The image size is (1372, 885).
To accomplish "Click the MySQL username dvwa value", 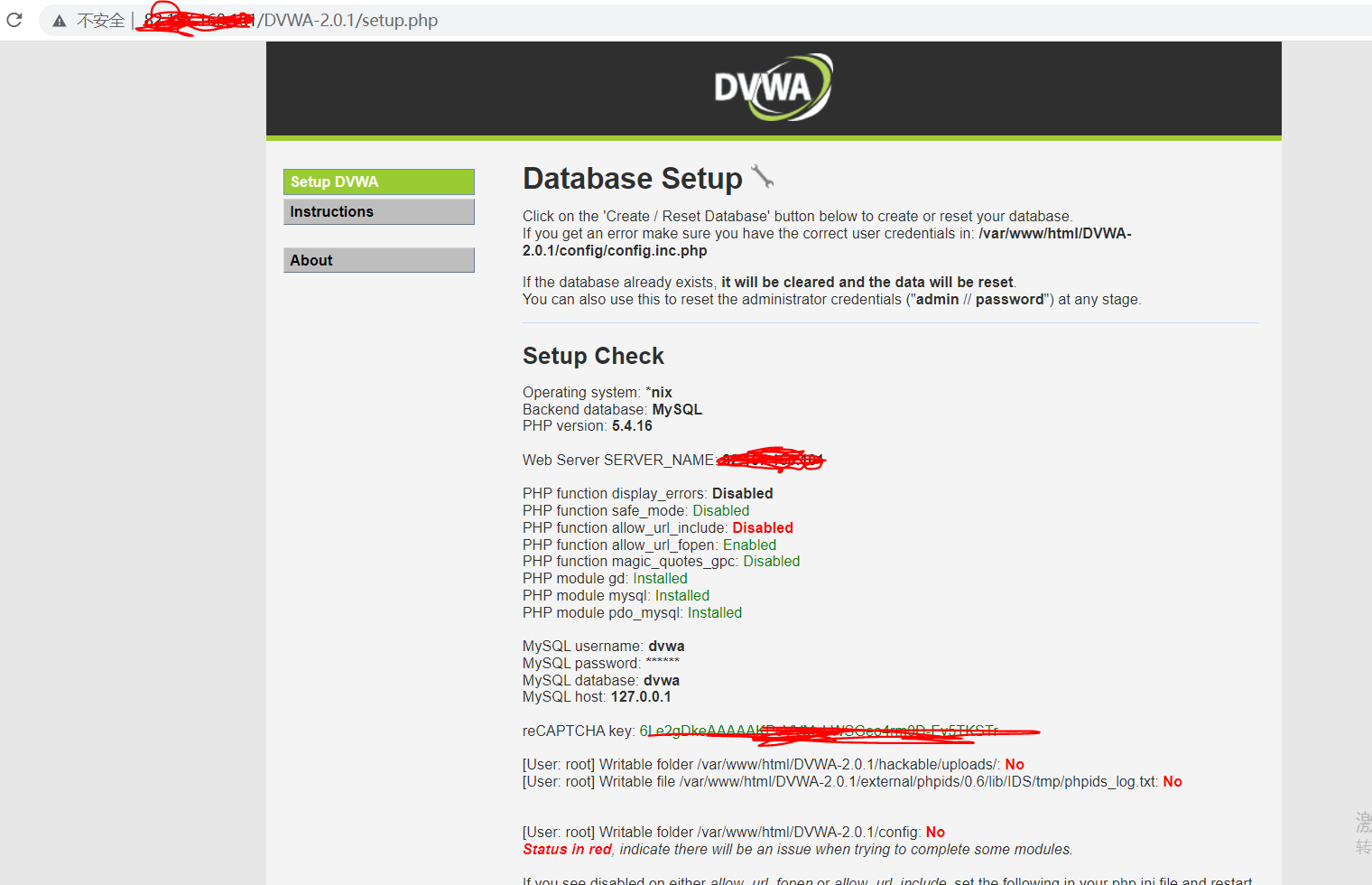I will click(x=666, y=647).
